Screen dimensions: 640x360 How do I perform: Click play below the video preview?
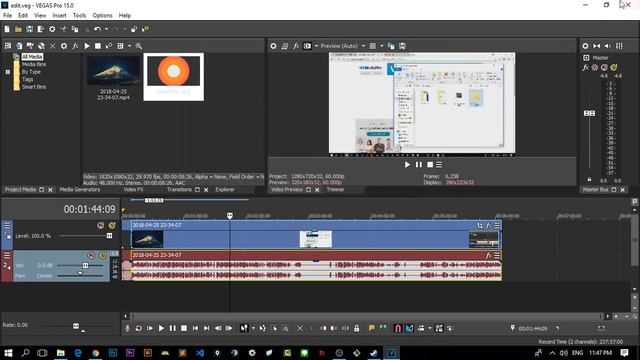pyautogui.click(x=407, y=165)
